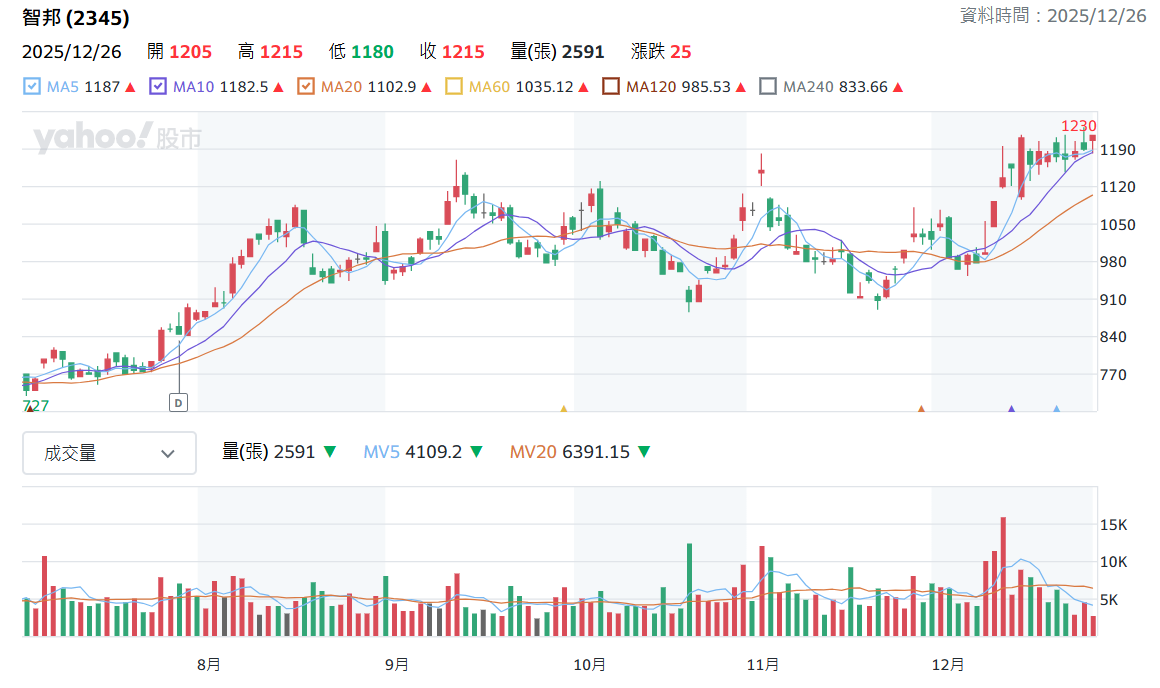Click the 量(張) 2591 value in header

tap(557, 52)
